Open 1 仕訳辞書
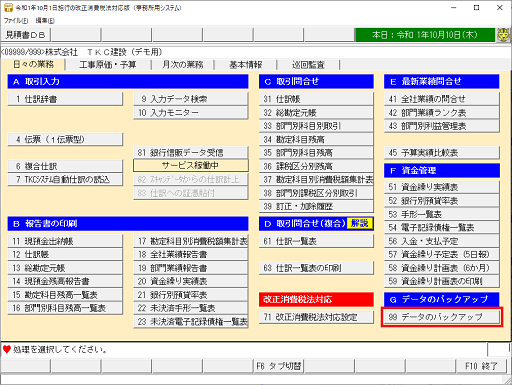The width and height of the screenshot is (512, 385). 65,99
